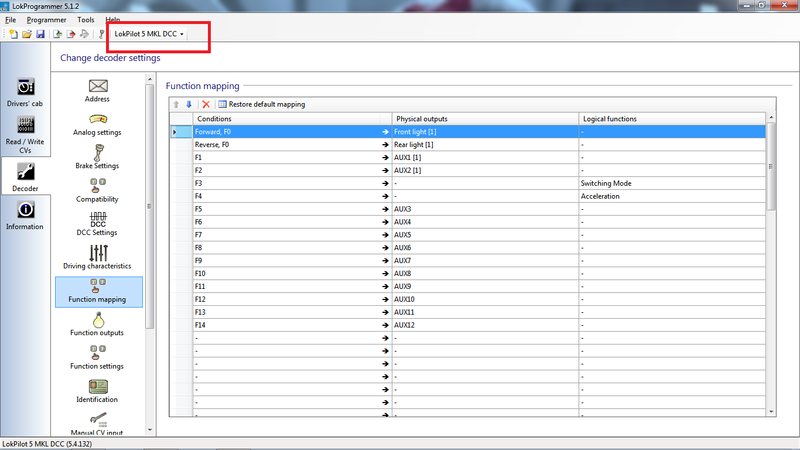This screenshot has width=800, height=450.
Task: Click the Logical functions column header
Action: [x=672, y=119]
